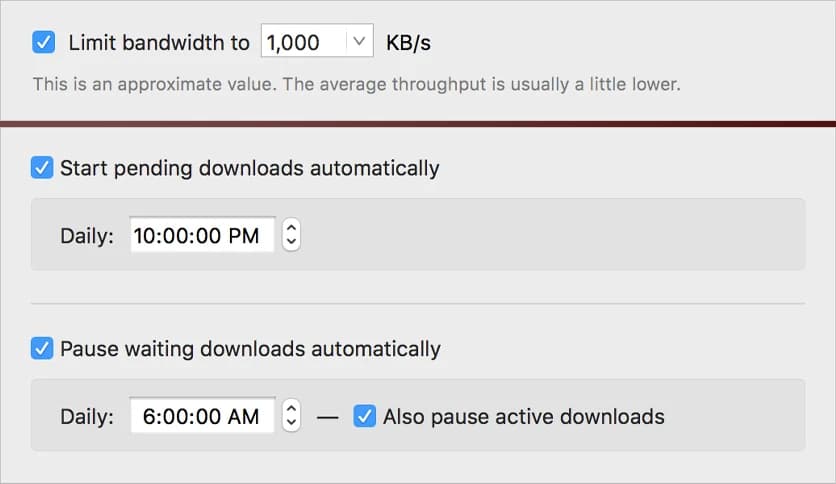Disable Start pending downloads automatically checkbox

tap(42, 168)
